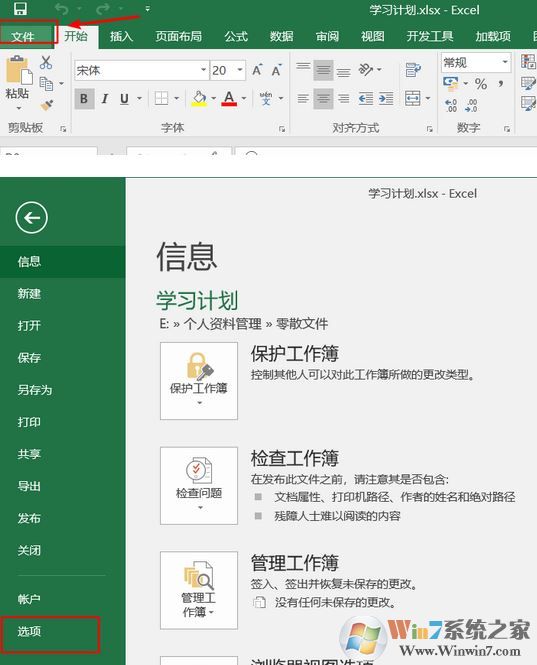Click the back arrow in backstage view
The image size is (537, 665).
pos(31,218)
